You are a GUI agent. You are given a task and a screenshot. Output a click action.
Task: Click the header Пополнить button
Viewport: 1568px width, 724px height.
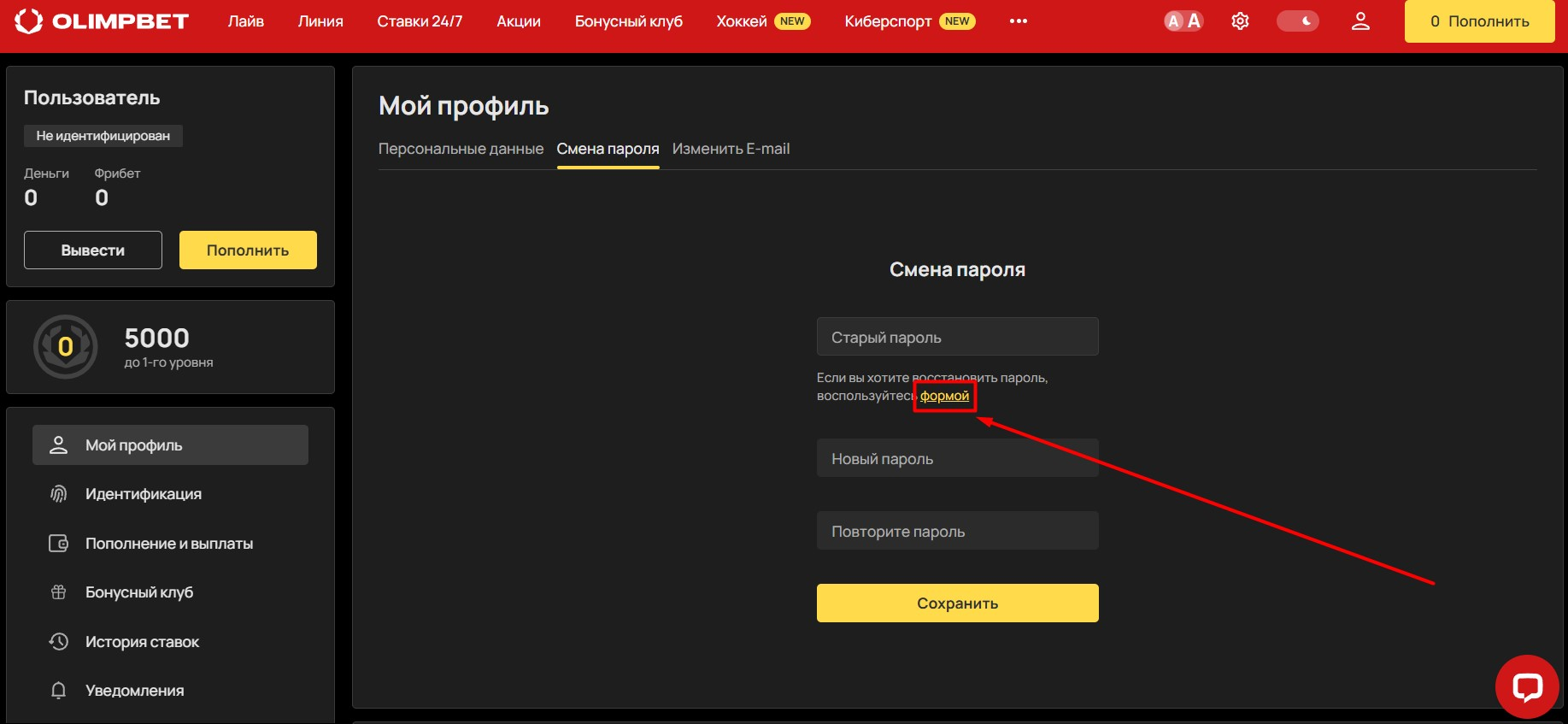1479,21
